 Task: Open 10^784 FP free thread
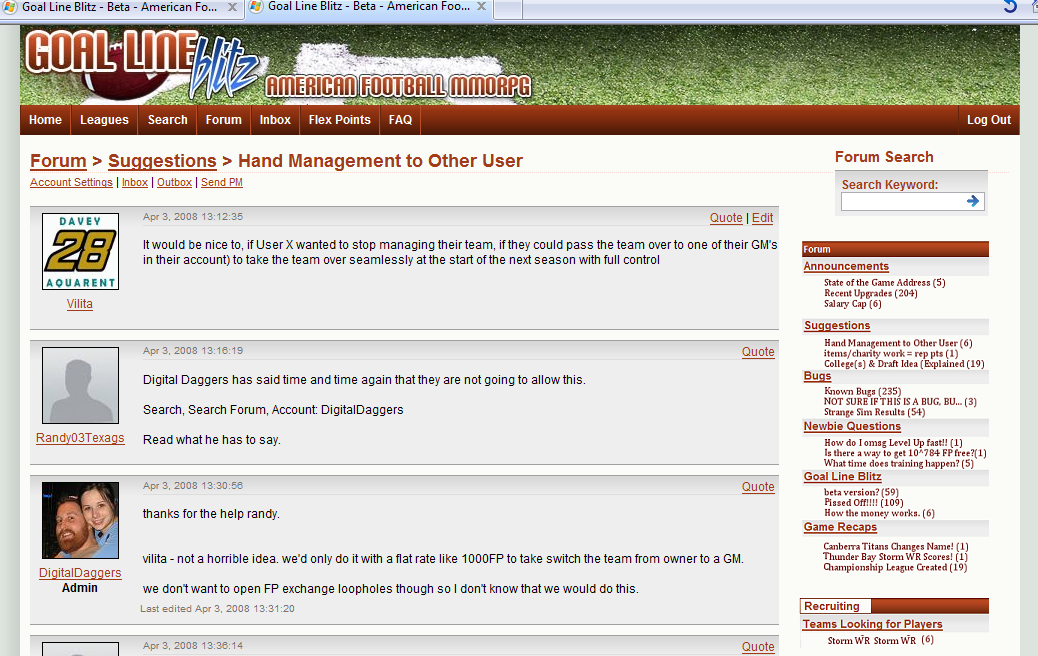(x=905, y=453)
